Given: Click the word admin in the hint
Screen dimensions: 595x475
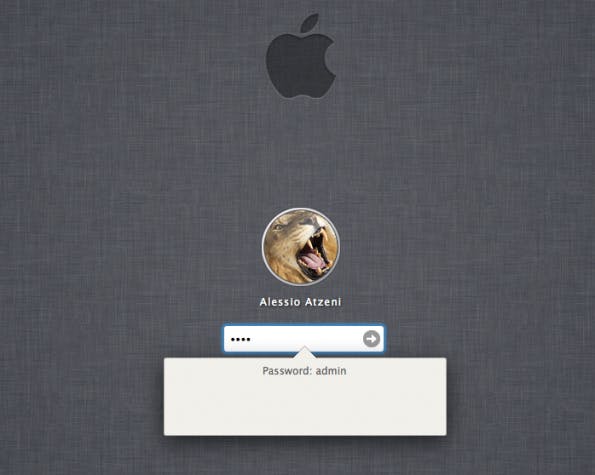Looking at the screenshot, I should point(331,371).
